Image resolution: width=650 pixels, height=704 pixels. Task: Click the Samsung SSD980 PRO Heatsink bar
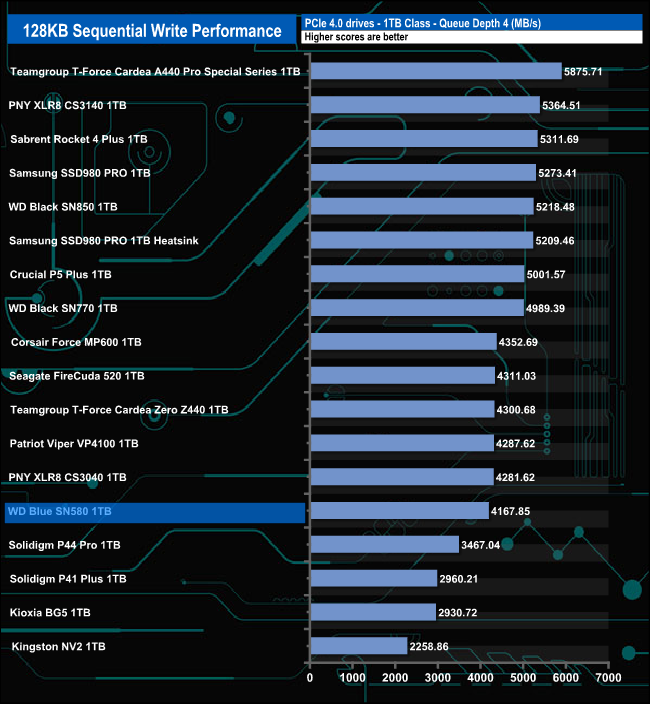(422, 240)
